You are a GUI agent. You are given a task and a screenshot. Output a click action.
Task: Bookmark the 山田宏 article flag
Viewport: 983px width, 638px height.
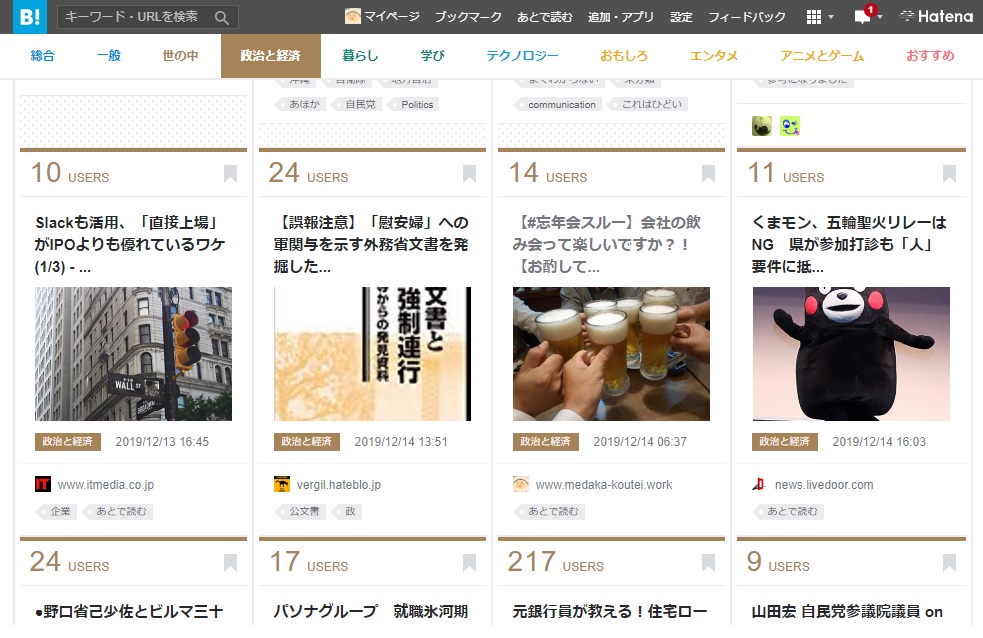coord(949,563)
